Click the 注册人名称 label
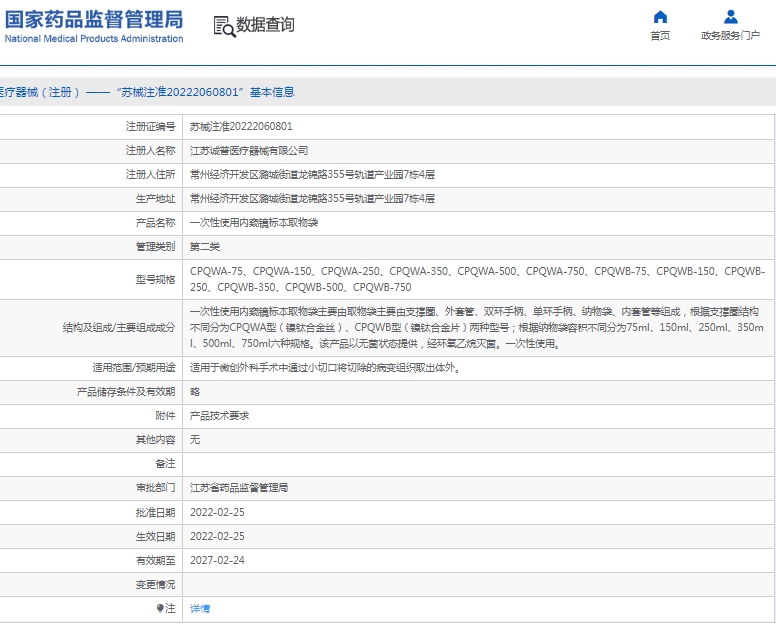 point(150,150)
